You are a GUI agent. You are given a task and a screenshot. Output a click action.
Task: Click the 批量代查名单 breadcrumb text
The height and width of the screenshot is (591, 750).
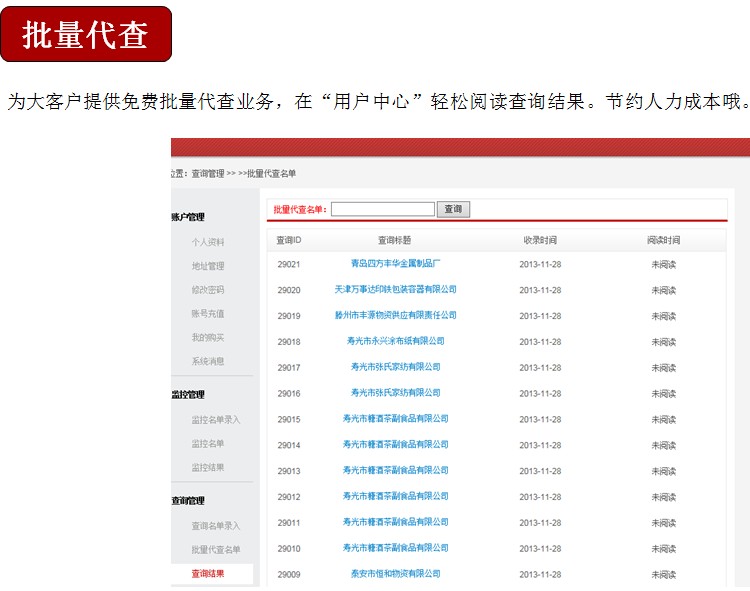pos(272,174)
